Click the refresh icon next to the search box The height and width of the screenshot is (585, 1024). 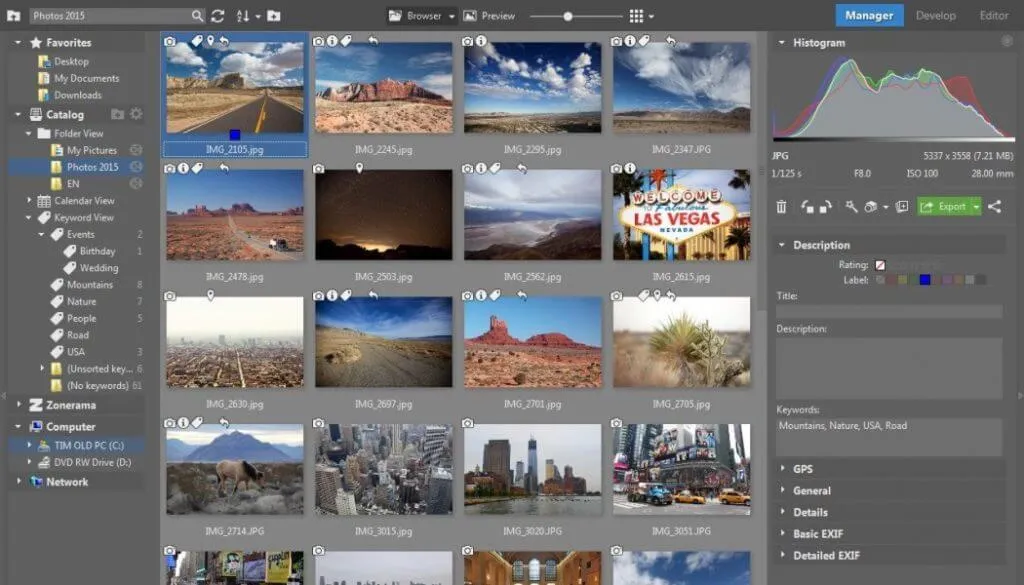coord(218,16)
